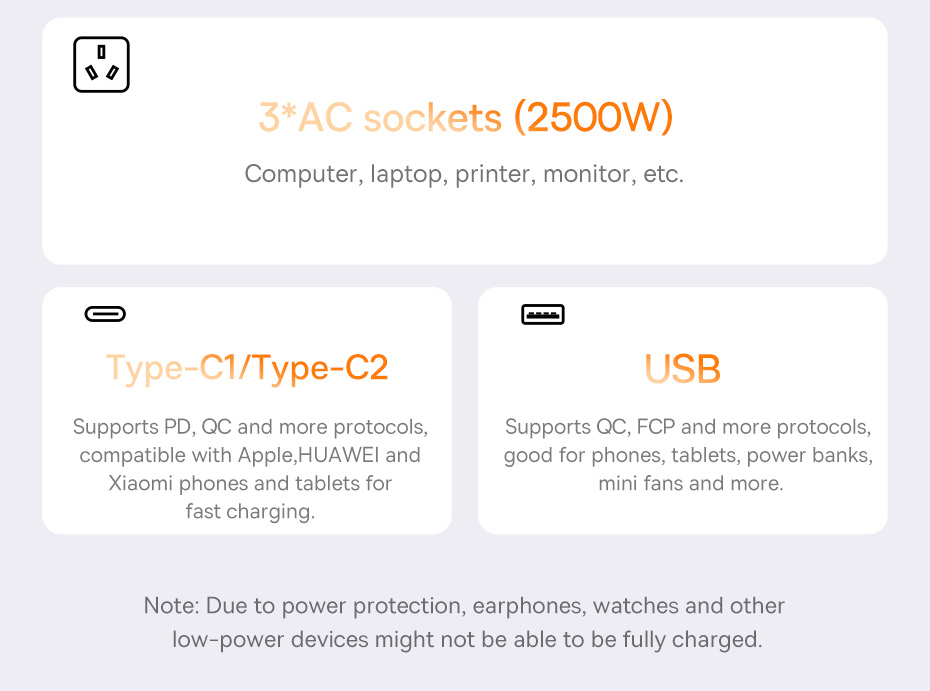Image resolution: width=930 pixels, height=691 pixels.
Task: Click the "Supports QC, FCP and more protocols" line
Action: coord(688,427)
